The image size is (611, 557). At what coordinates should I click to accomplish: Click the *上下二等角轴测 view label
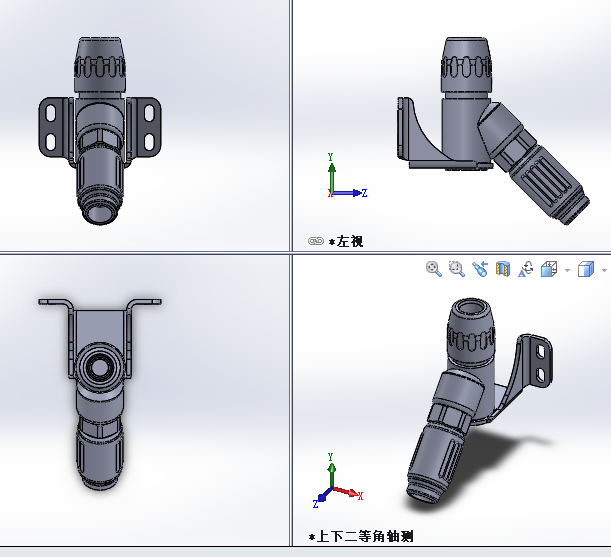(361, 537)
